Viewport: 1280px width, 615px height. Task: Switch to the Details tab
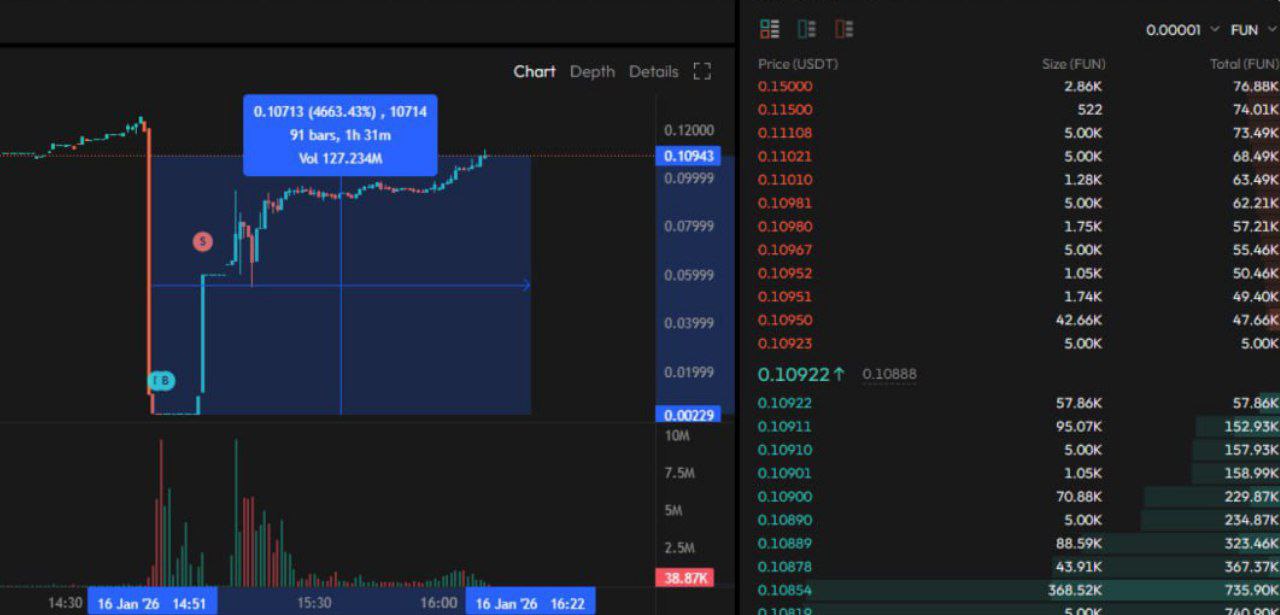(654, 71)
